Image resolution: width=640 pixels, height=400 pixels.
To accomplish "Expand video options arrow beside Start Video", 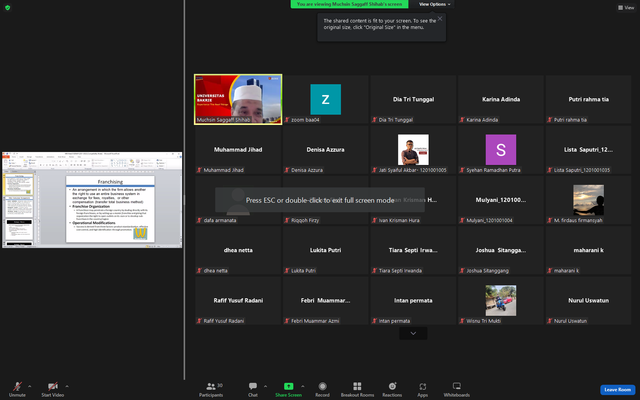I will tap(67, 386).
